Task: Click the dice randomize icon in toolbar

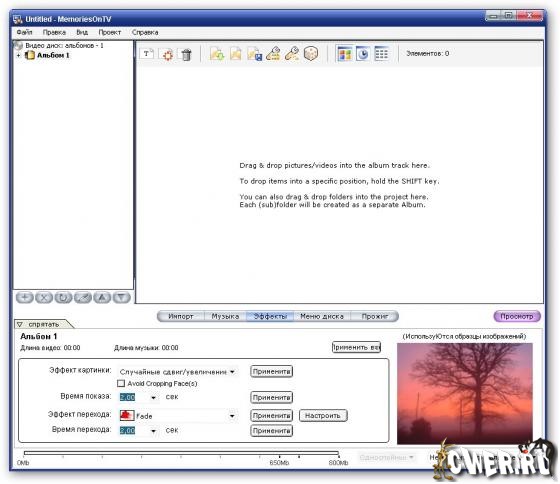Action: pyautogui.click(x=311, y=54)
